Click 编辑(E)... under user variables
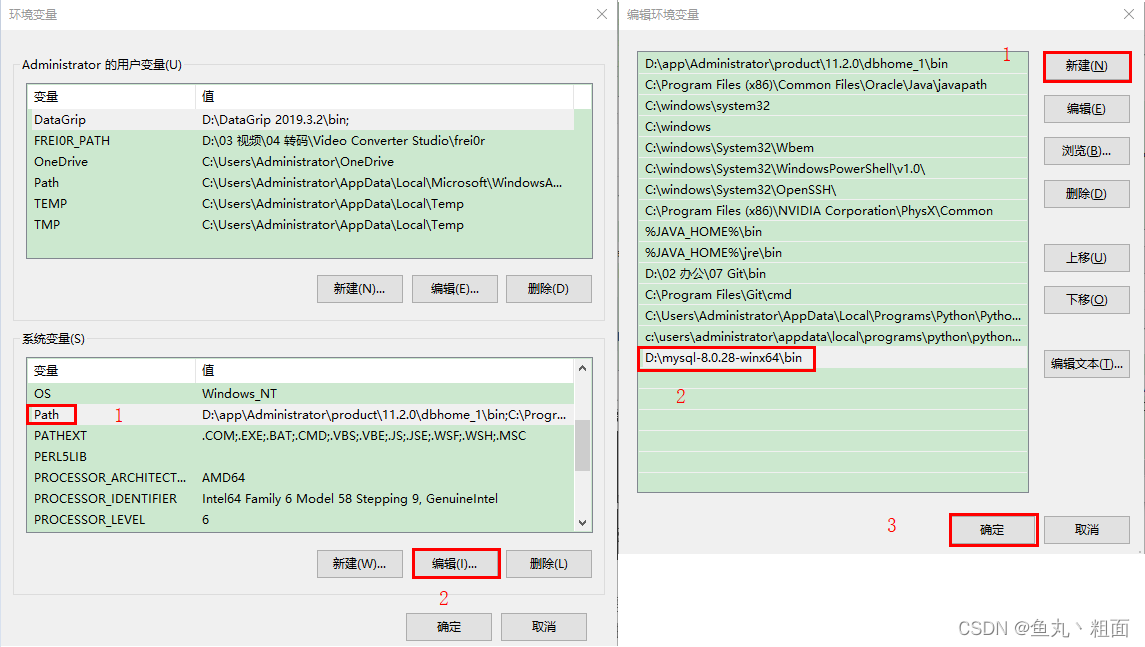 (x=454, y=289)
